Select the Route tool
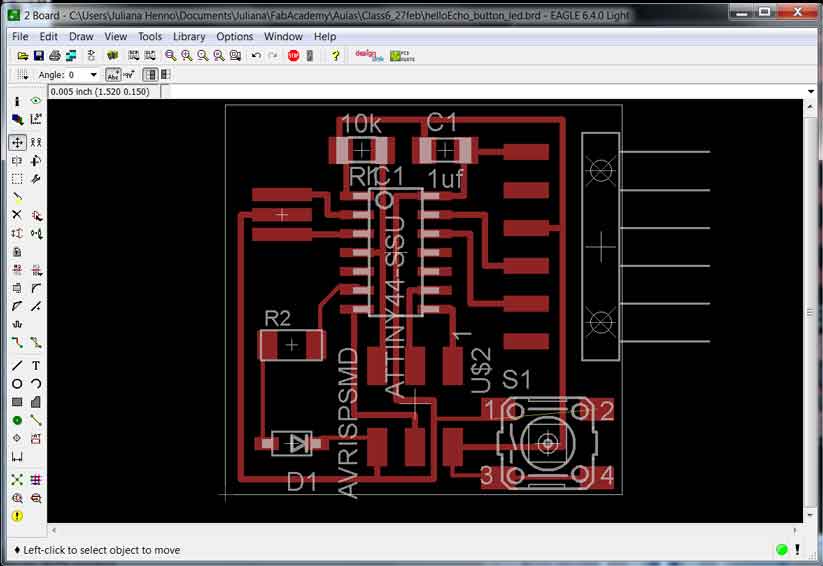 point(17,343)
